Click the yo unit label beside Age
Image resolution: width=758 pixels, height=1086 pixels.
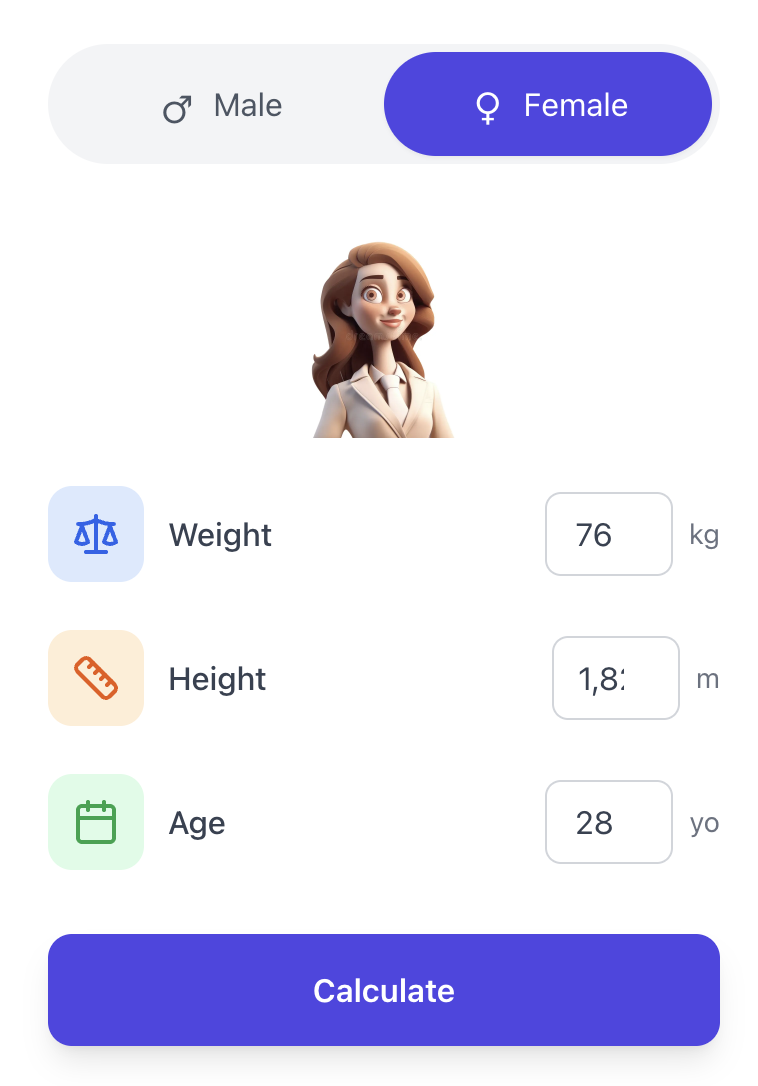705,824
